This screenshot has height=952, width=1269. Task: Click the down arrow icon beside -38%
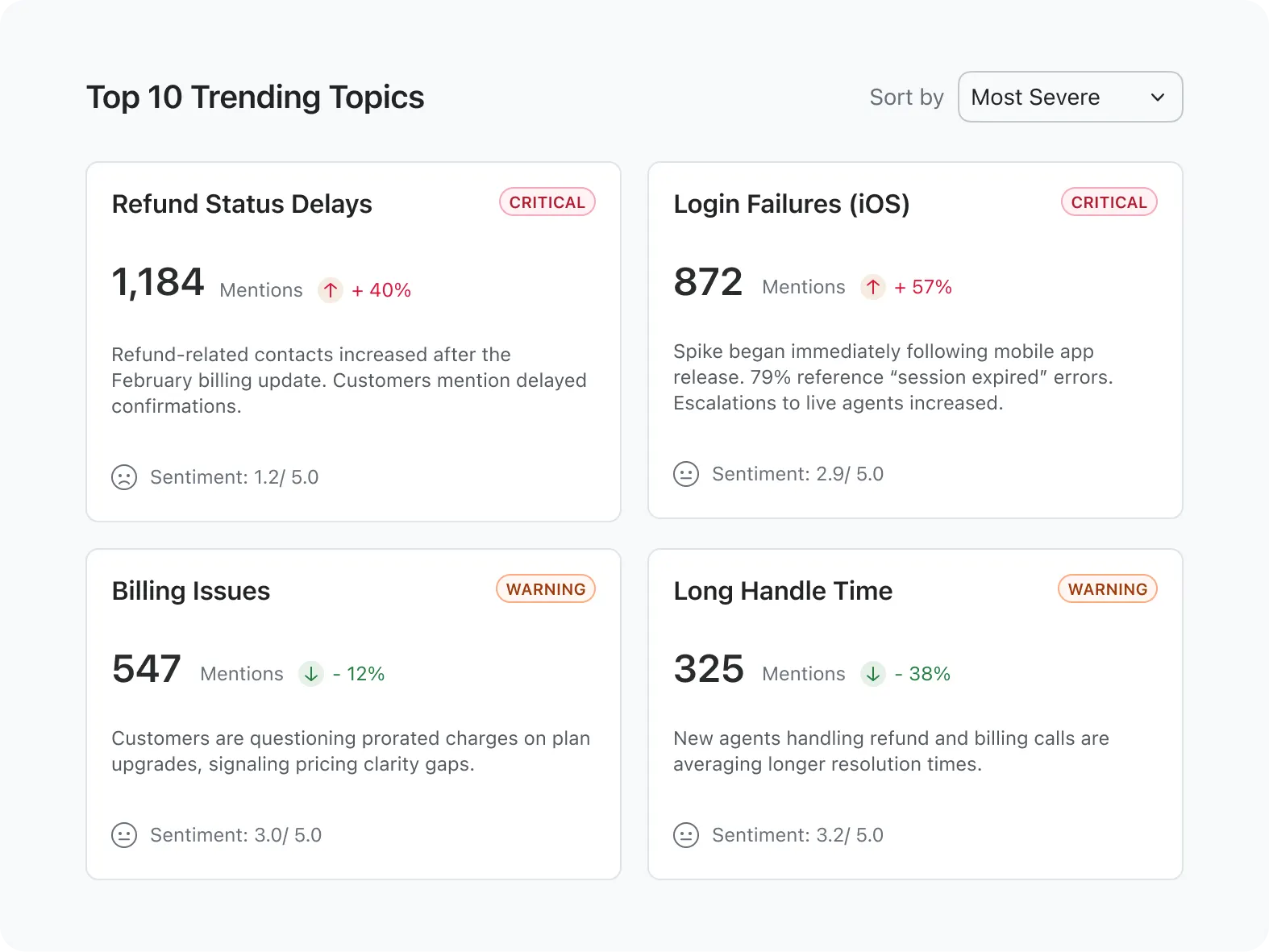(873, 674)
